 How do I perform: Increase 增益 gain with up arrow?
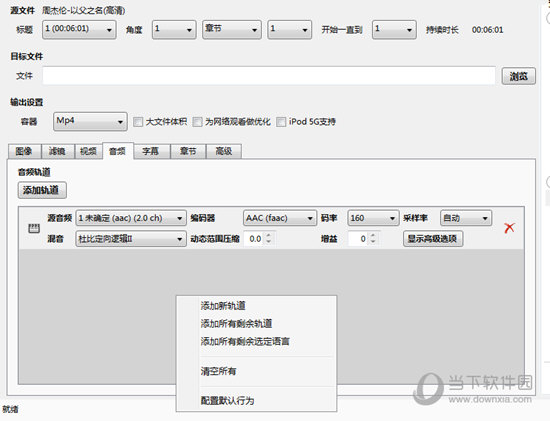tap(373, 235)
